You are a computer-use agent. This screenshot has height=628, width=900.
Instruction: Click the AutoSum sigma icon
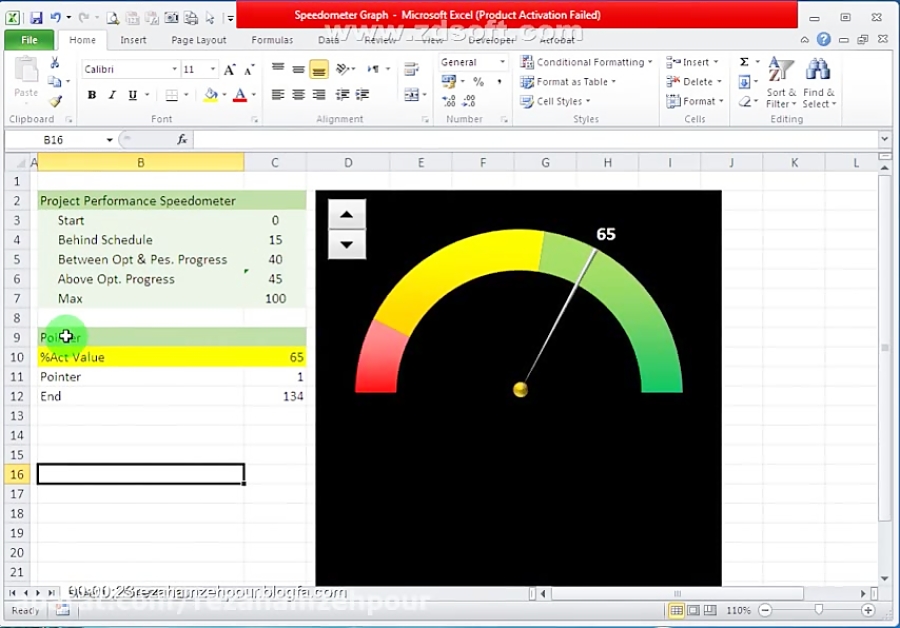coord(745,62)
